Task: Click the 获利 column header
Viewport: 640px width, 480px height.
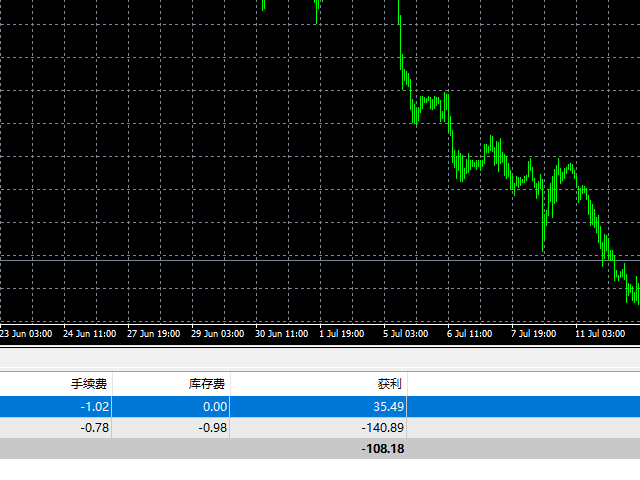Action: (x=318, y=384)
